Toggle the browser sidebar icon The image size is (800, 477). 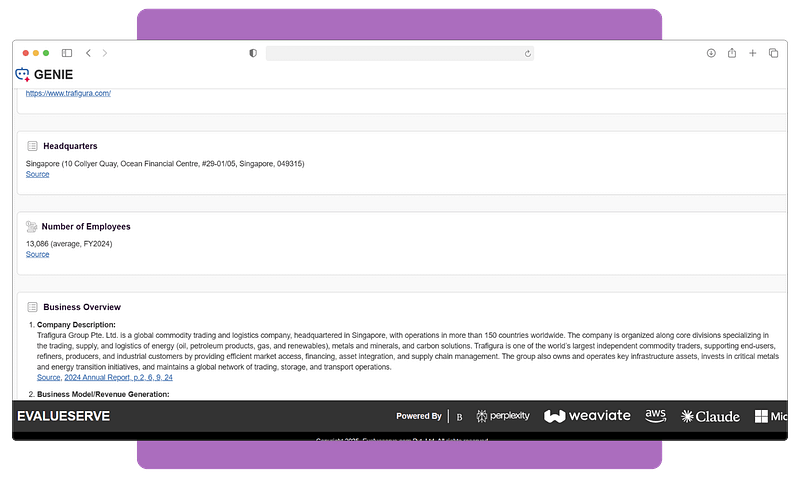point(67,53)
